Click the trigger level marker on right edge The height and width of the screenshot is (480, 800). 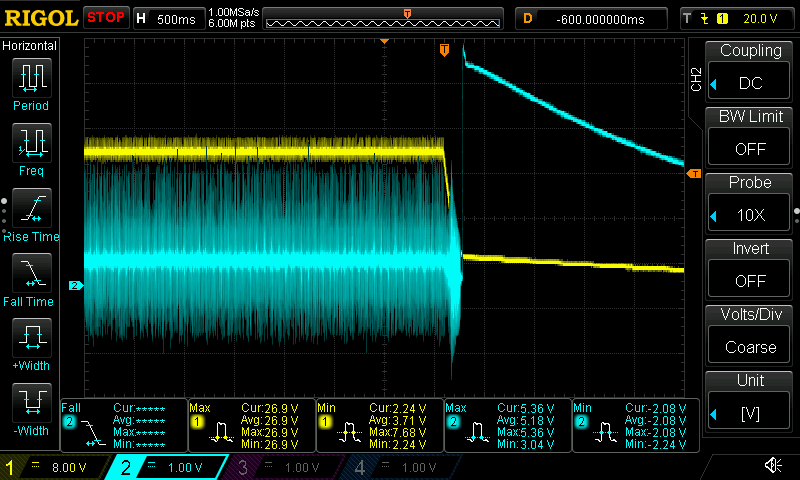[x=694, y=174]
